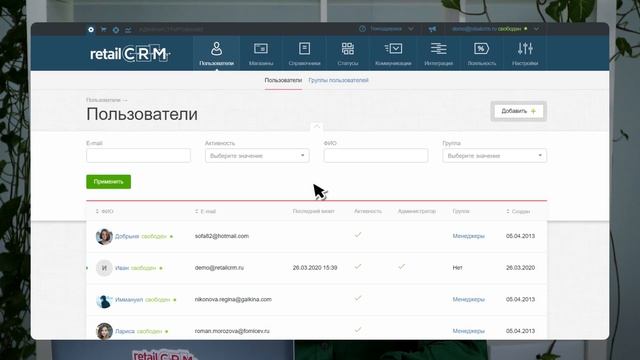Click the target icon in the top bar
This screenshot has height=360, width=640.
tap(116, 29)
